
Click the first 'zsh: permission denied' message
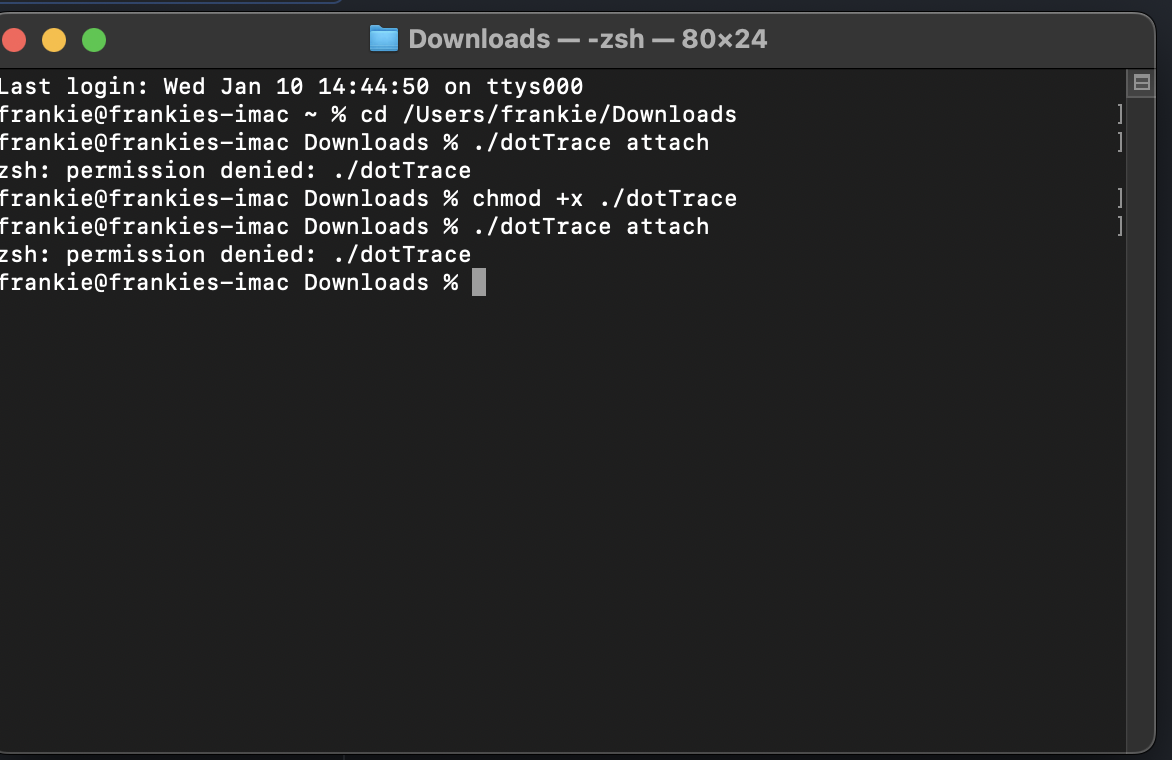(235, 171)
